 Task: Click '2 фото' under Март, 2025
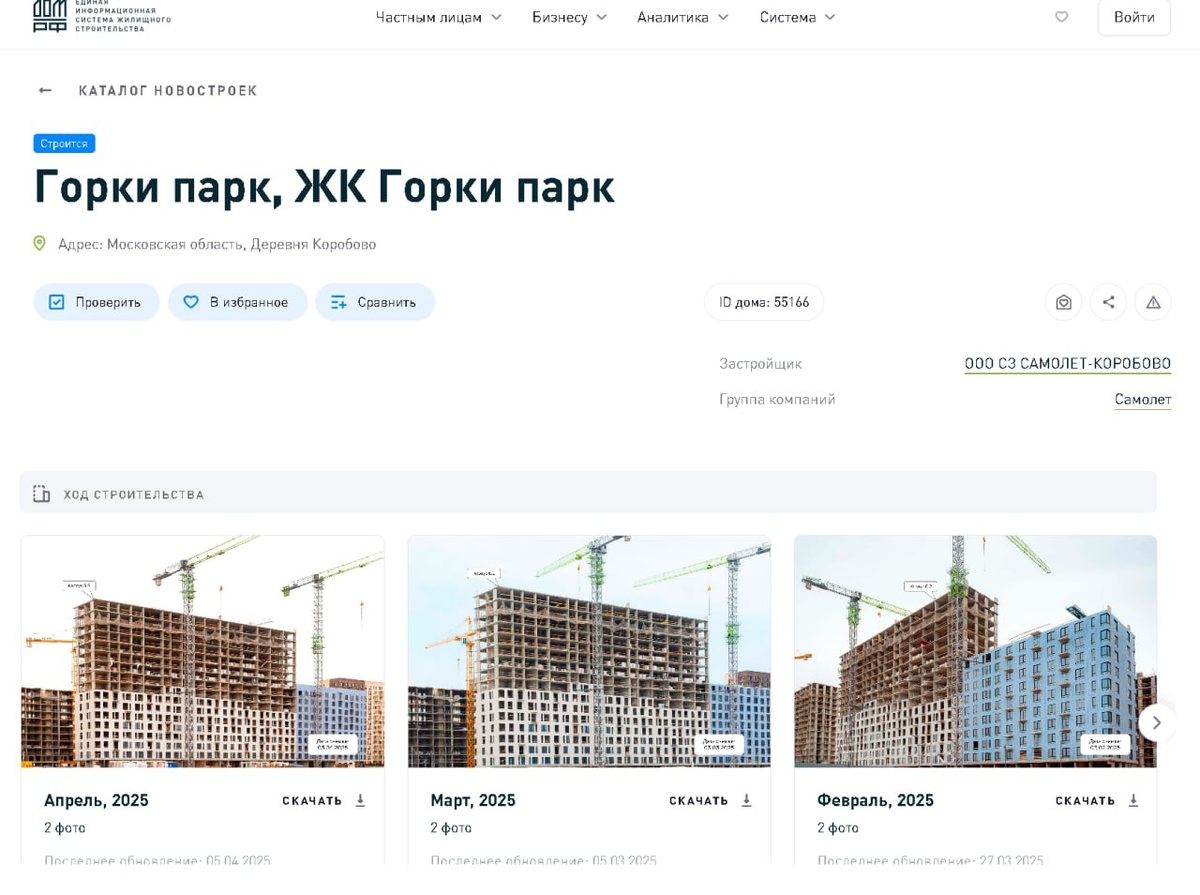451,828
